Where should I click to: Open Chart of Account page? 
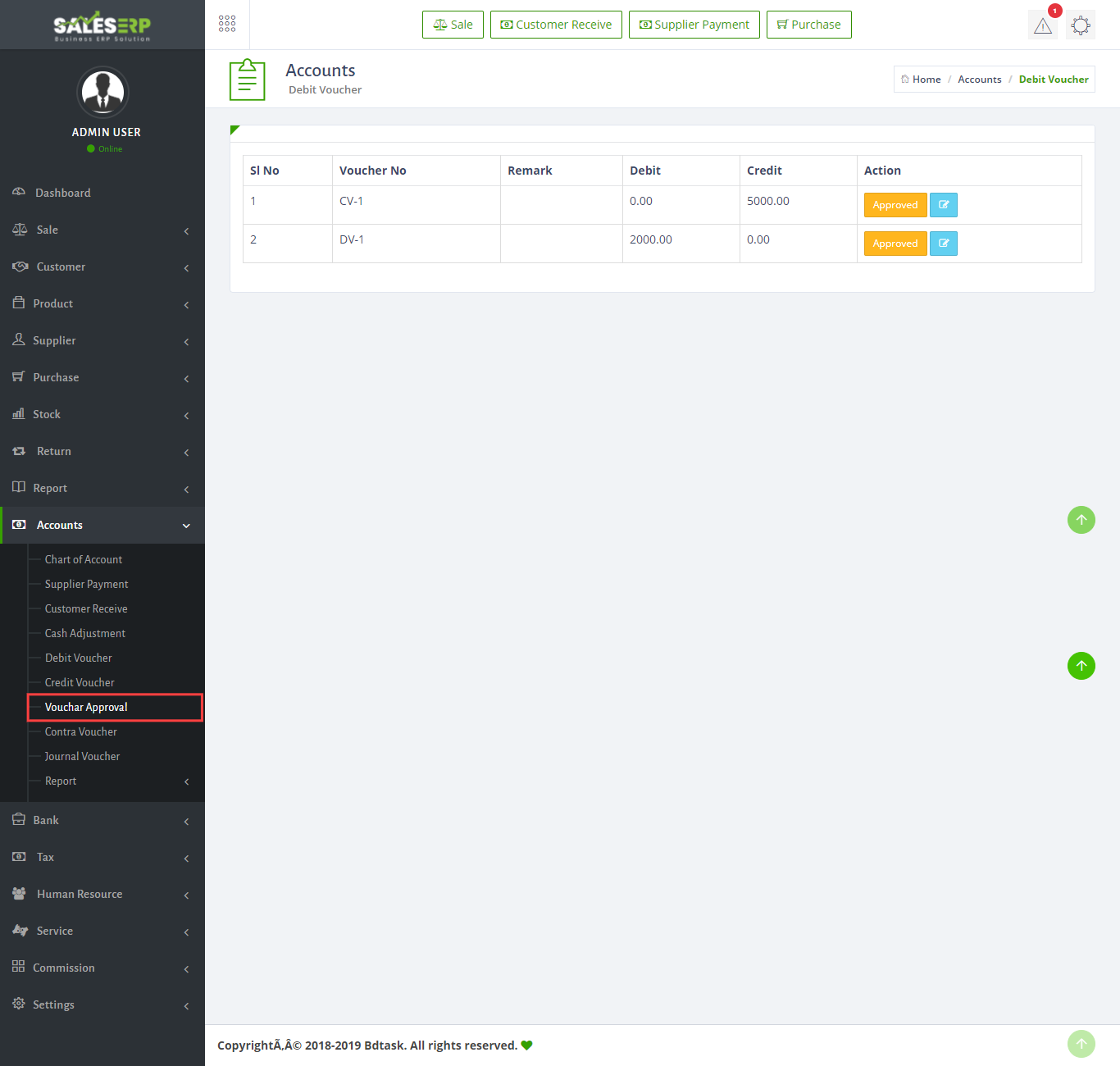click(84, 559)
